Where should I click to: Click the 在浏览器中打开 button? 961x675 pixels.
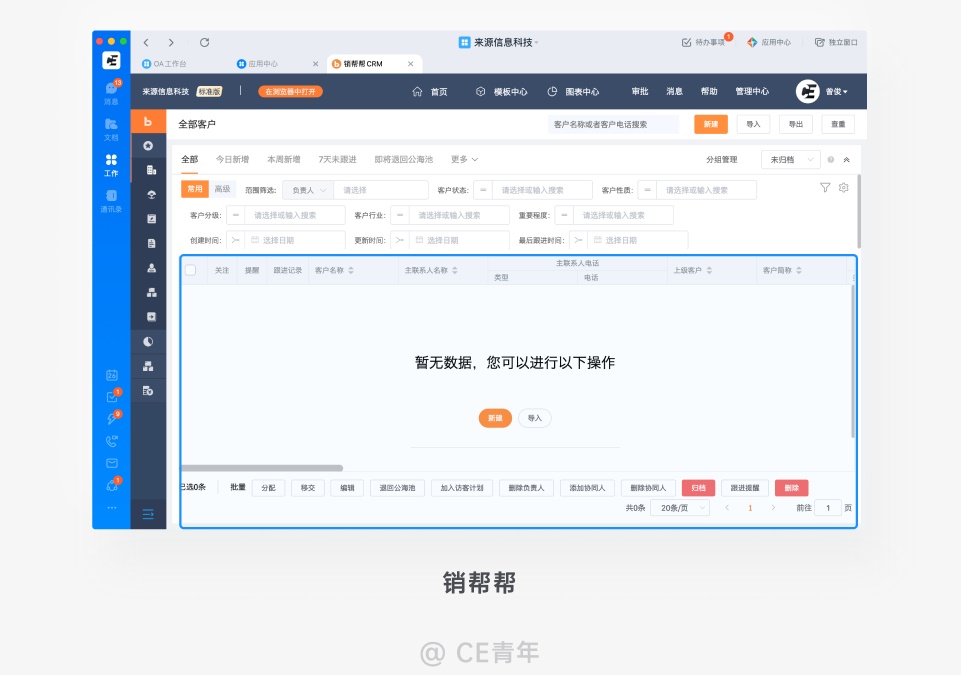pos(291,91)
